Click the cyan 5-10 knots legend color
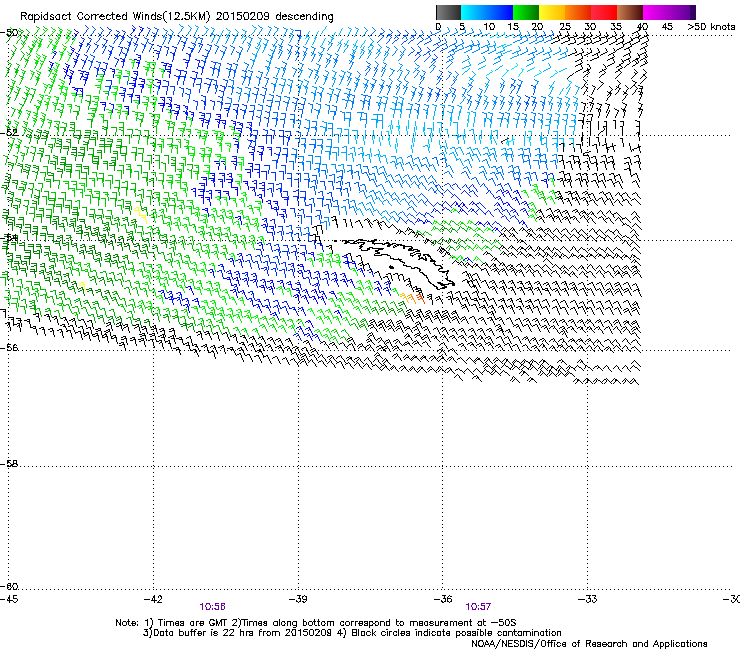This screenshot has height=650, width=740. pos(473,12)
